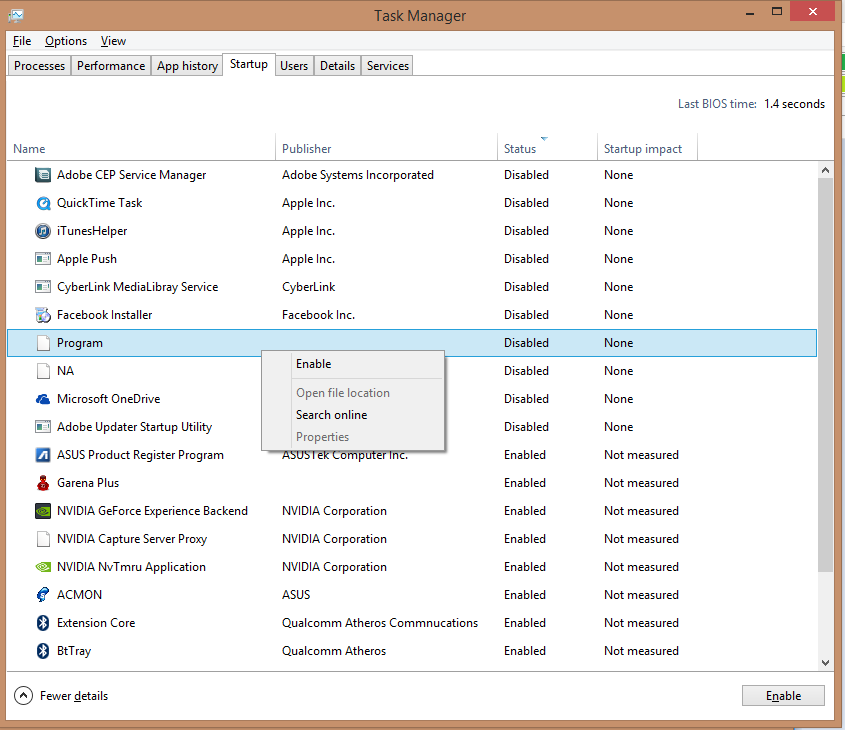
Task: Click the NVIDIA Capture Server Proxy icon
Action: [43, 539]
